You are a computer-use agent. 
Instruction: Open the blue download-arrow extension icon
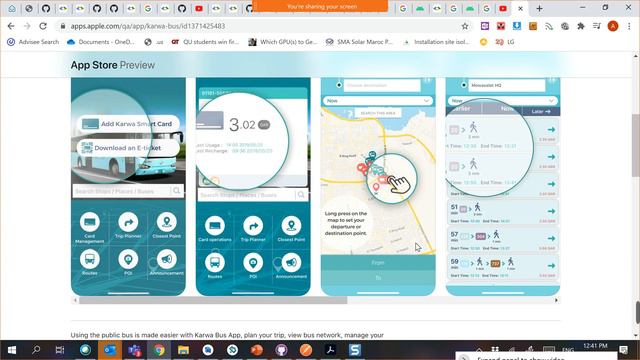(x=517, y=26)
